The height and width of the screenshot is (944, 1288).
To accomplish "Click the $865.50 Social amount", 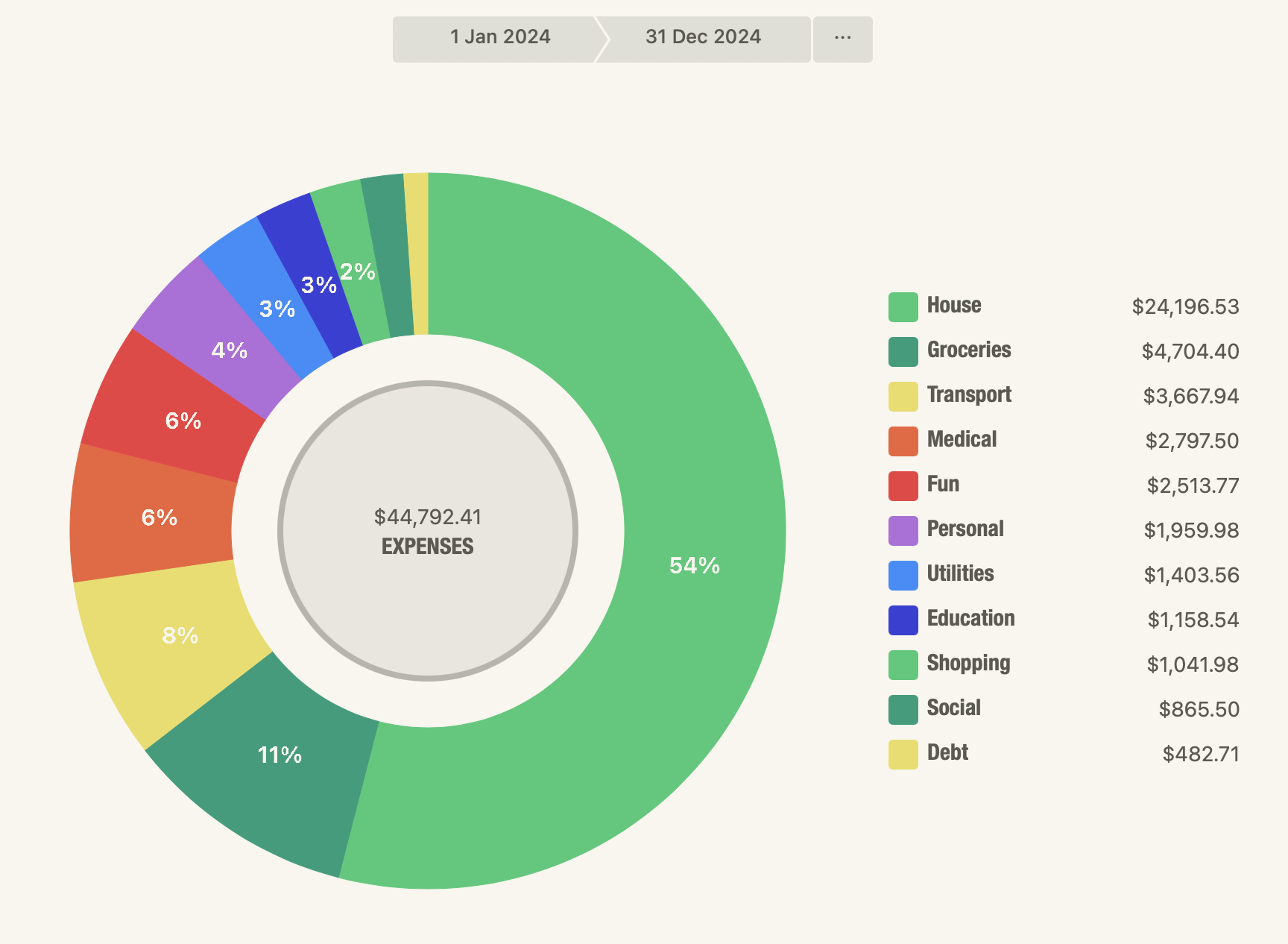I will coord(1199,710).
